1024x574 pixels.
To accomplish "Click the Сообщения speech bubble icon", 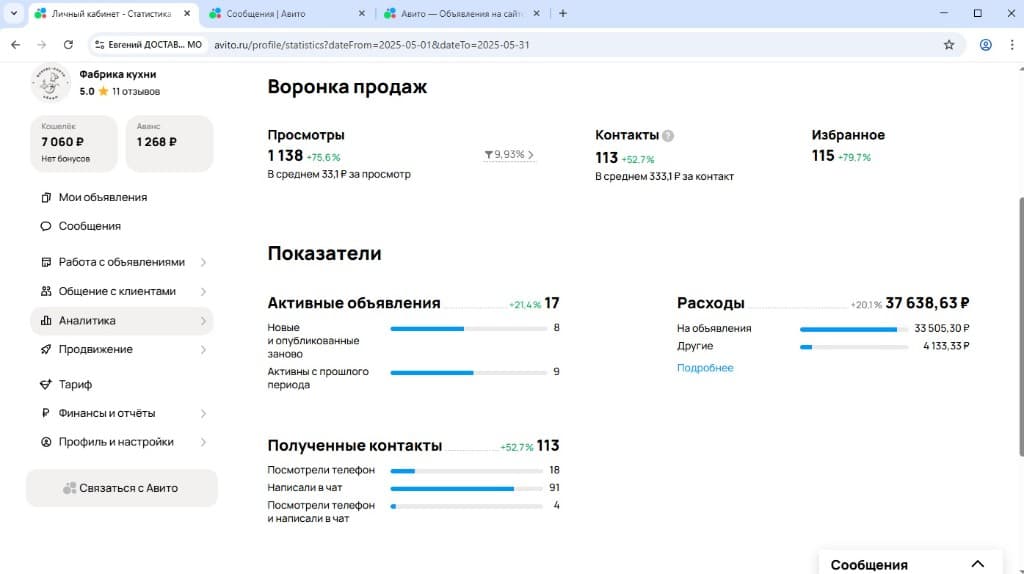I will pyautogui.click(x=46, y=226).
